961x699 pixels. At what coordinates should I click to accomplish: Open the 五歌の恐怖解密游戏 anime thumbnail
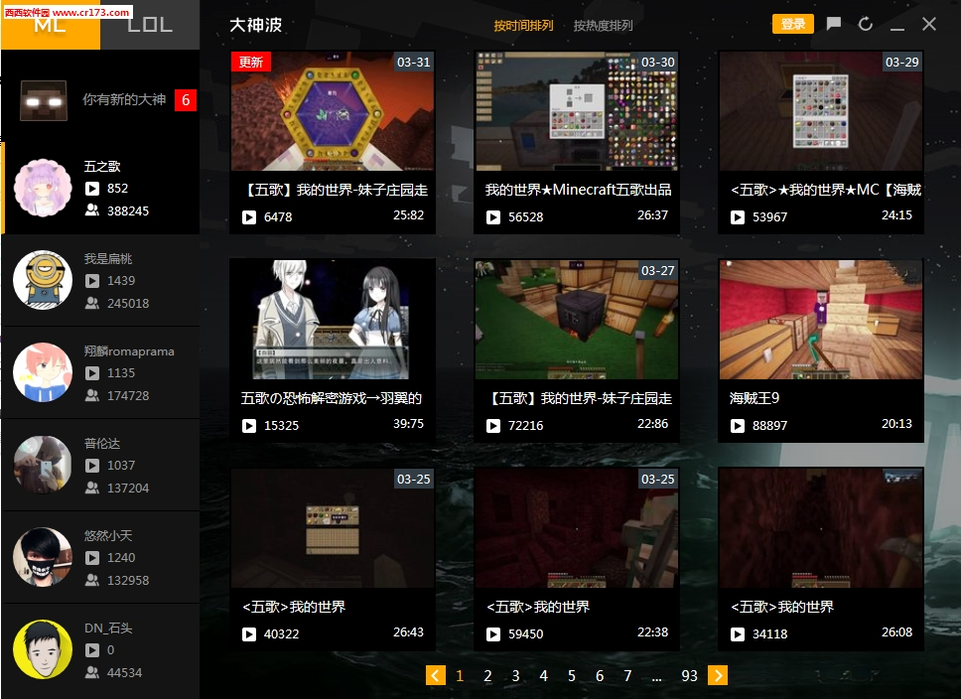point(332,319)
